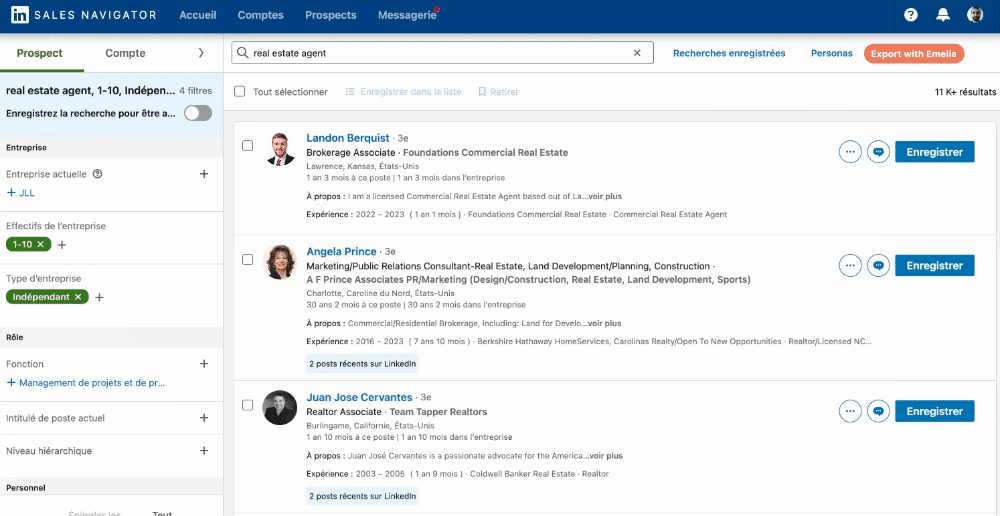Open more options for Landon Berquist

pyautogui.click(x=850, y=152)
